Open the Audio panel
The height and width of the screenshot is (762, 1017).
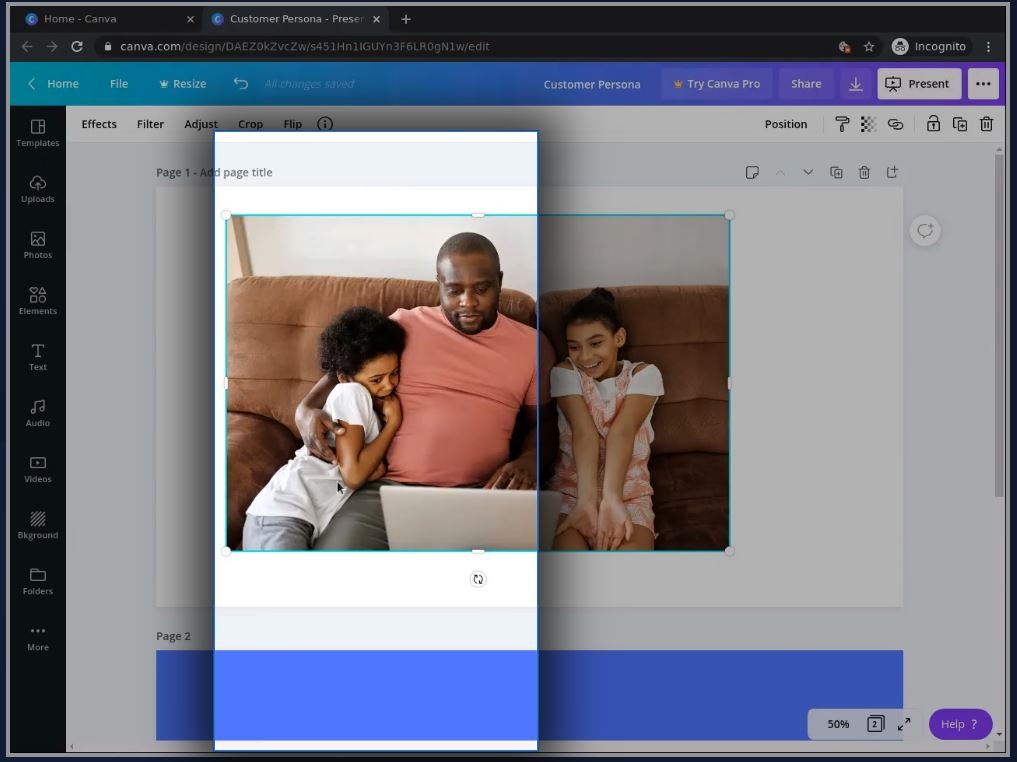38,413
